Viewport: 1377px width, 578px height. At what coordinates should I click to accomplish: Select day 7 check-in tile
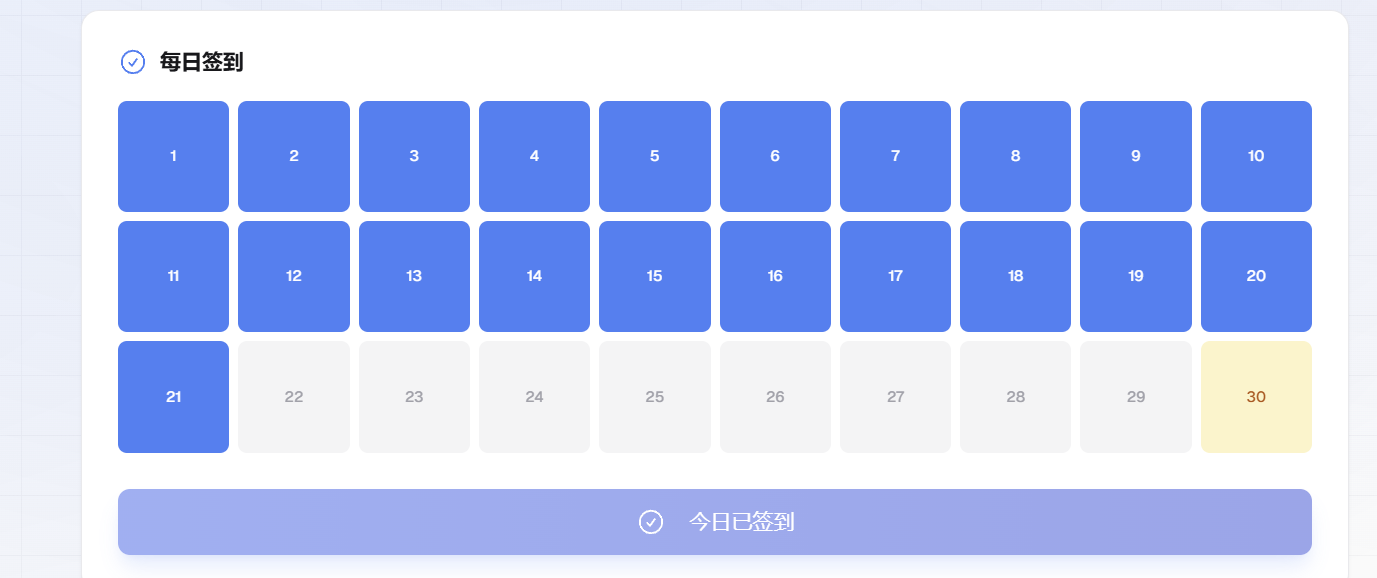pos(895,156)
